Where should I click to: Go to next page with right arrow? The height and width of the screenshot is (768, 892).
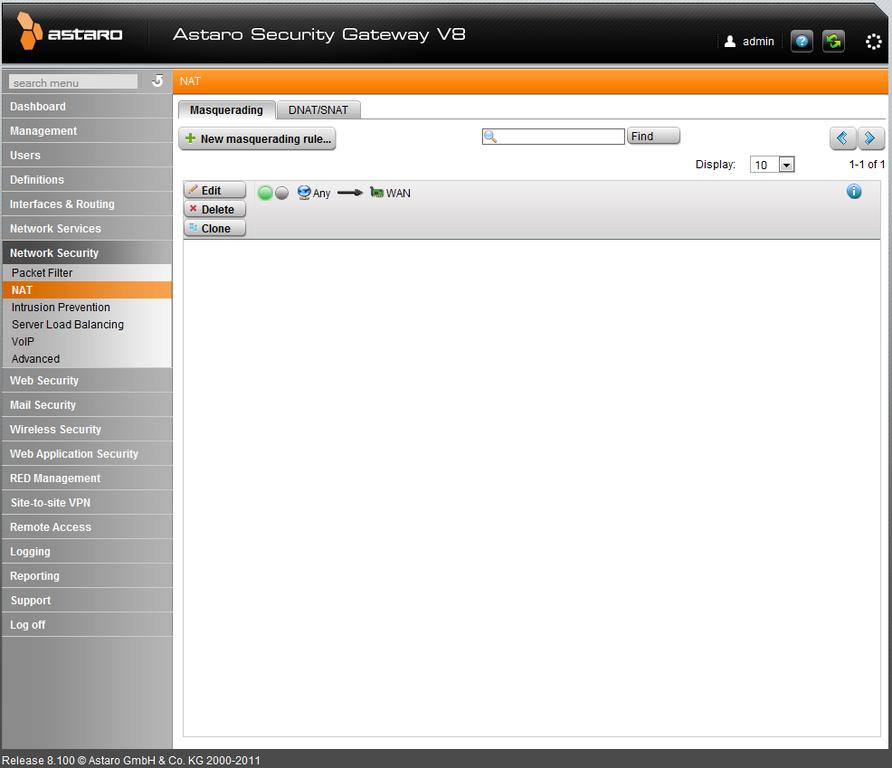tap(870, 138)
